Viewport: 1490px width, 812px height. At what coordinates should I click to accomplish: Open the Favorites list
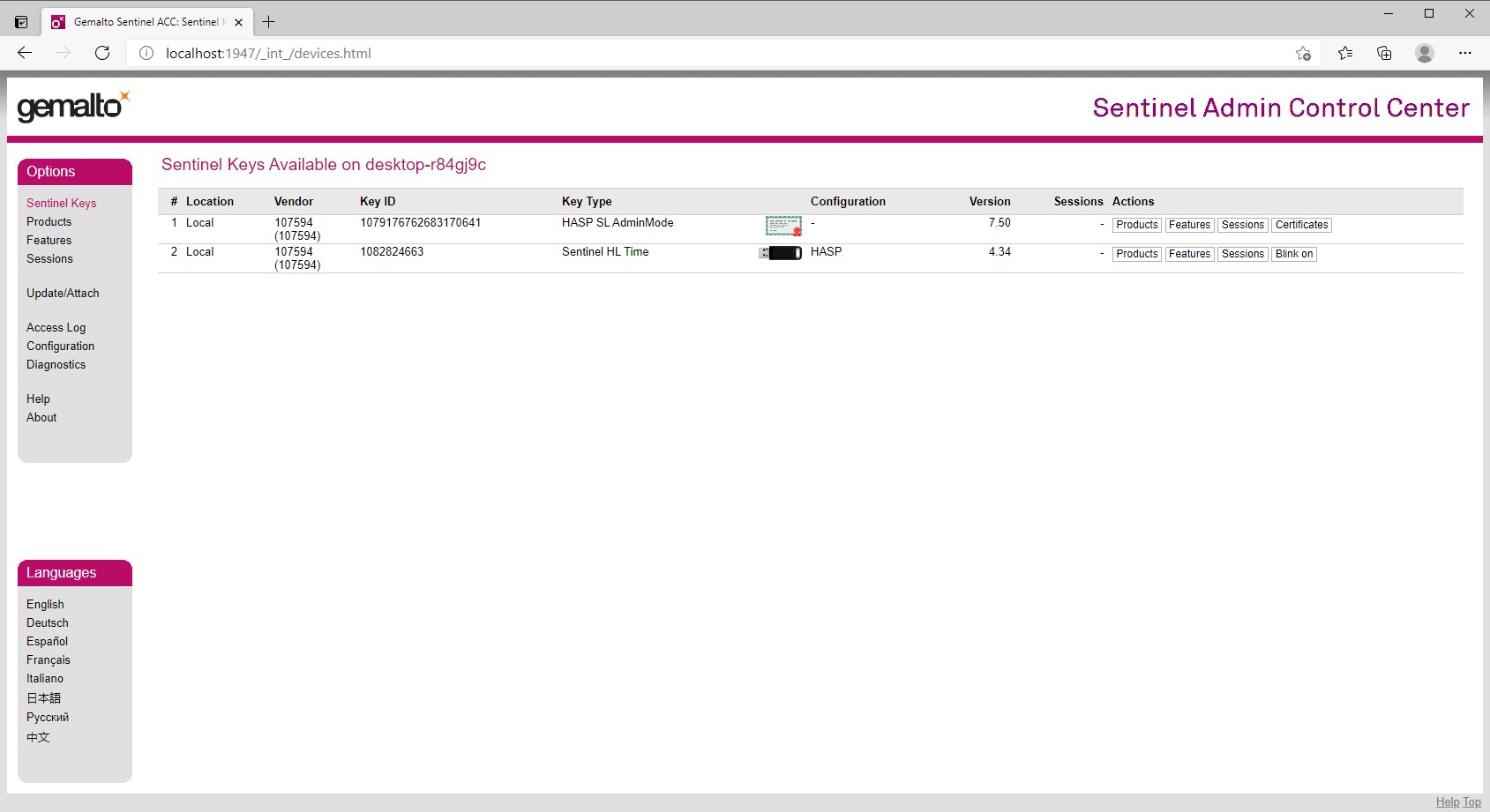pyautogui.click(x=1345, y=53)
